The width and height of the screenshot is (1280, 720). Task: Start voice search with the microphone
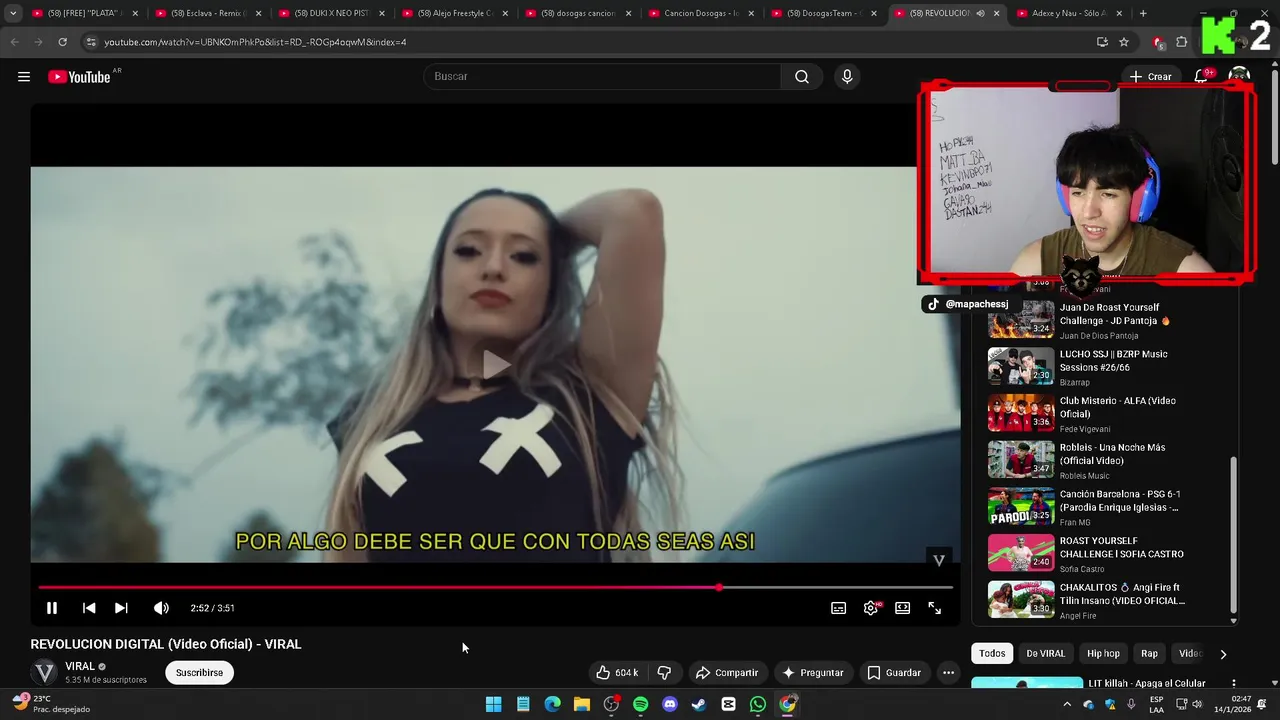point(847,77)
